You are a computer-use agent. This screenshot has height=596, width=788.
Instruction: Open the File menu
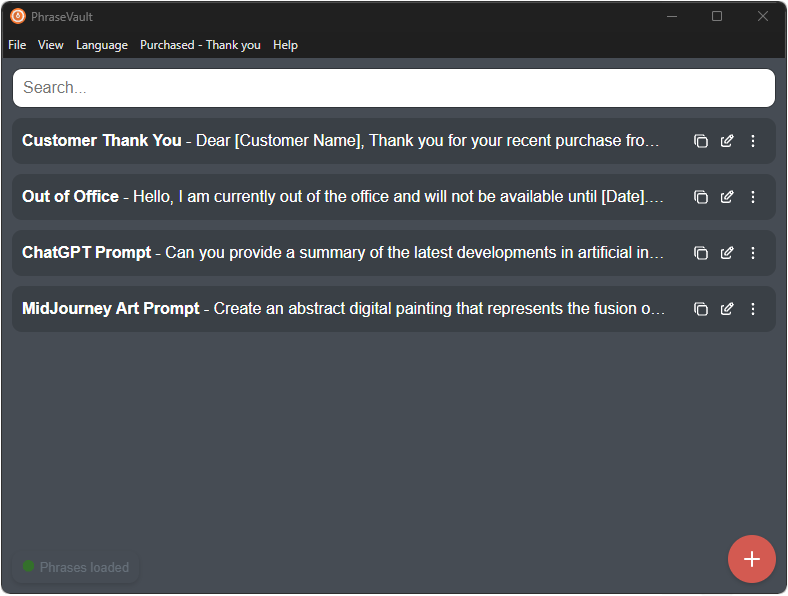click(17, 45)
